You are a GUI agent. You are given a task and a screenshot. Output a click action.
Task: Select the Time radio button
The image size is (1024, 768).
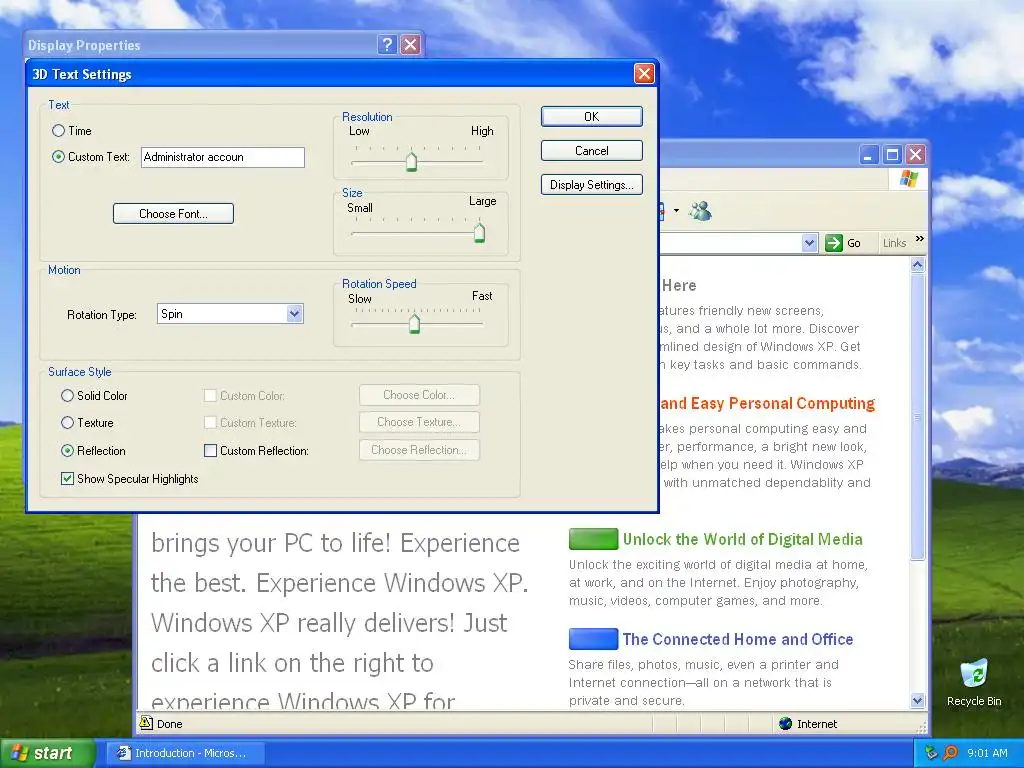click(58, 131)
